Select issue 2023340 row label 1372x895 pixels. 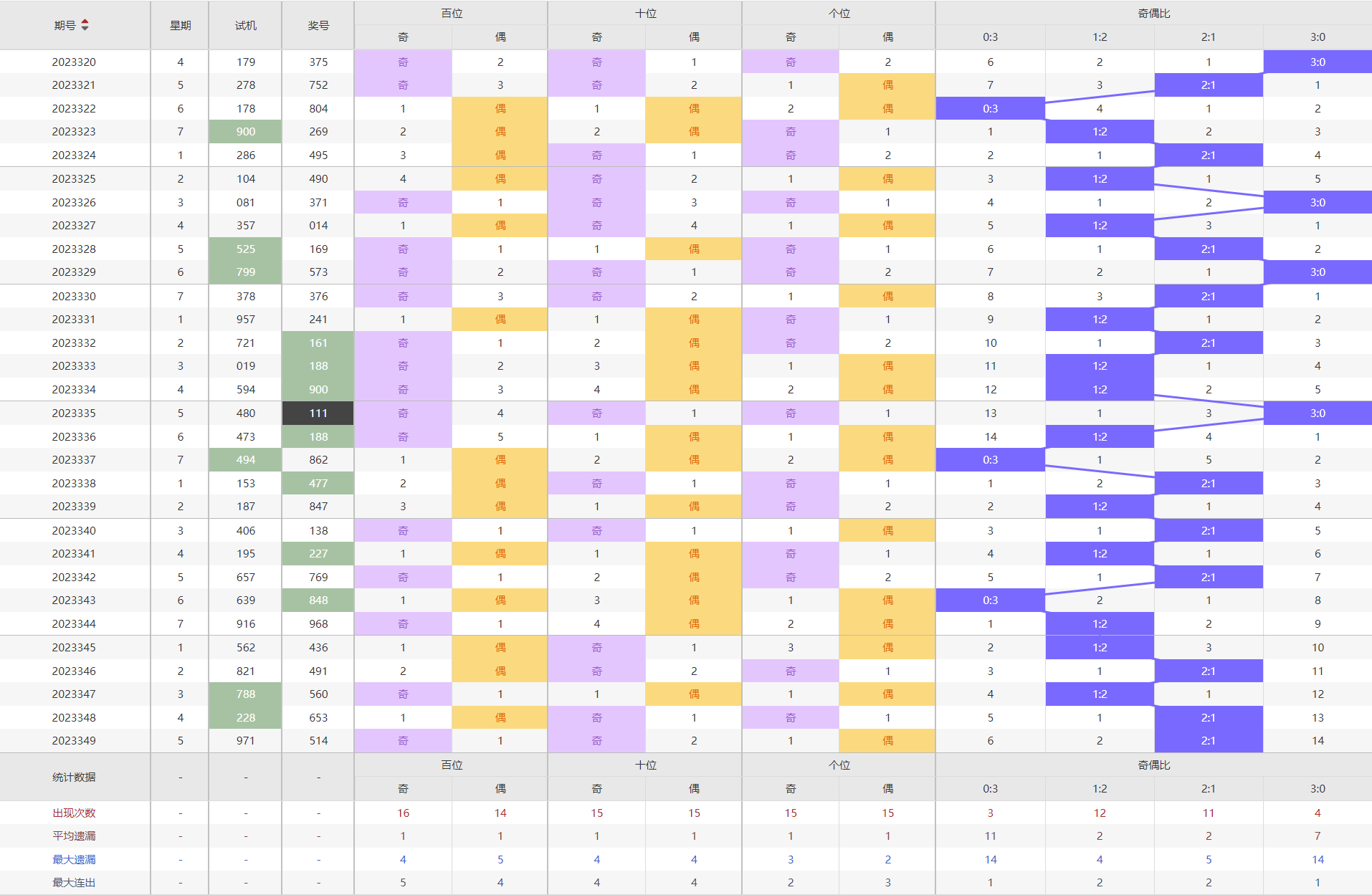[74, 531]
